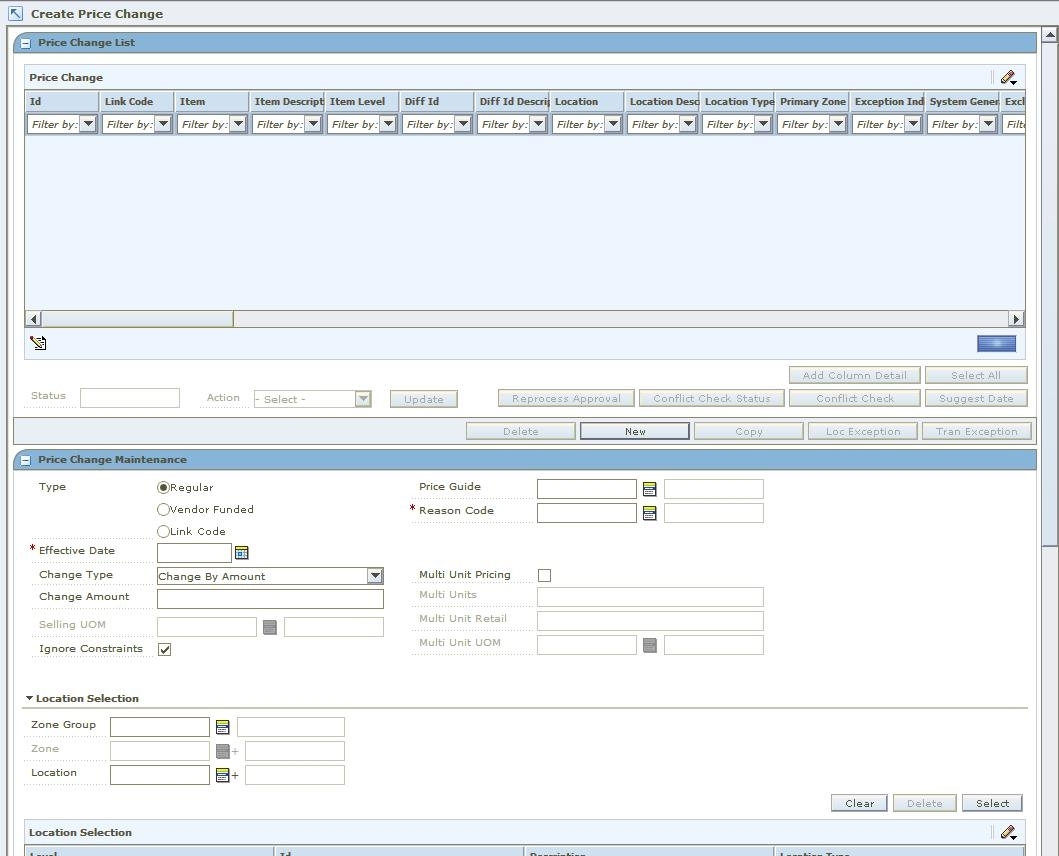This screenshot has height=856, width=1059.
Task: Open Price Change table edit pencil menu
Action: point(1009,78)
